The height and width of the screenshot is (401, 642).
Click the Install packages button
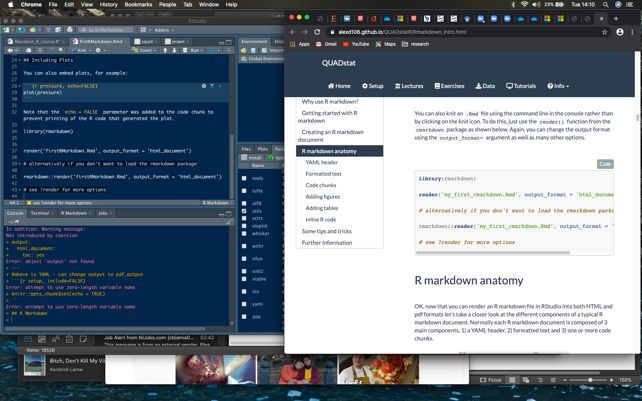[x=251, y=157]
